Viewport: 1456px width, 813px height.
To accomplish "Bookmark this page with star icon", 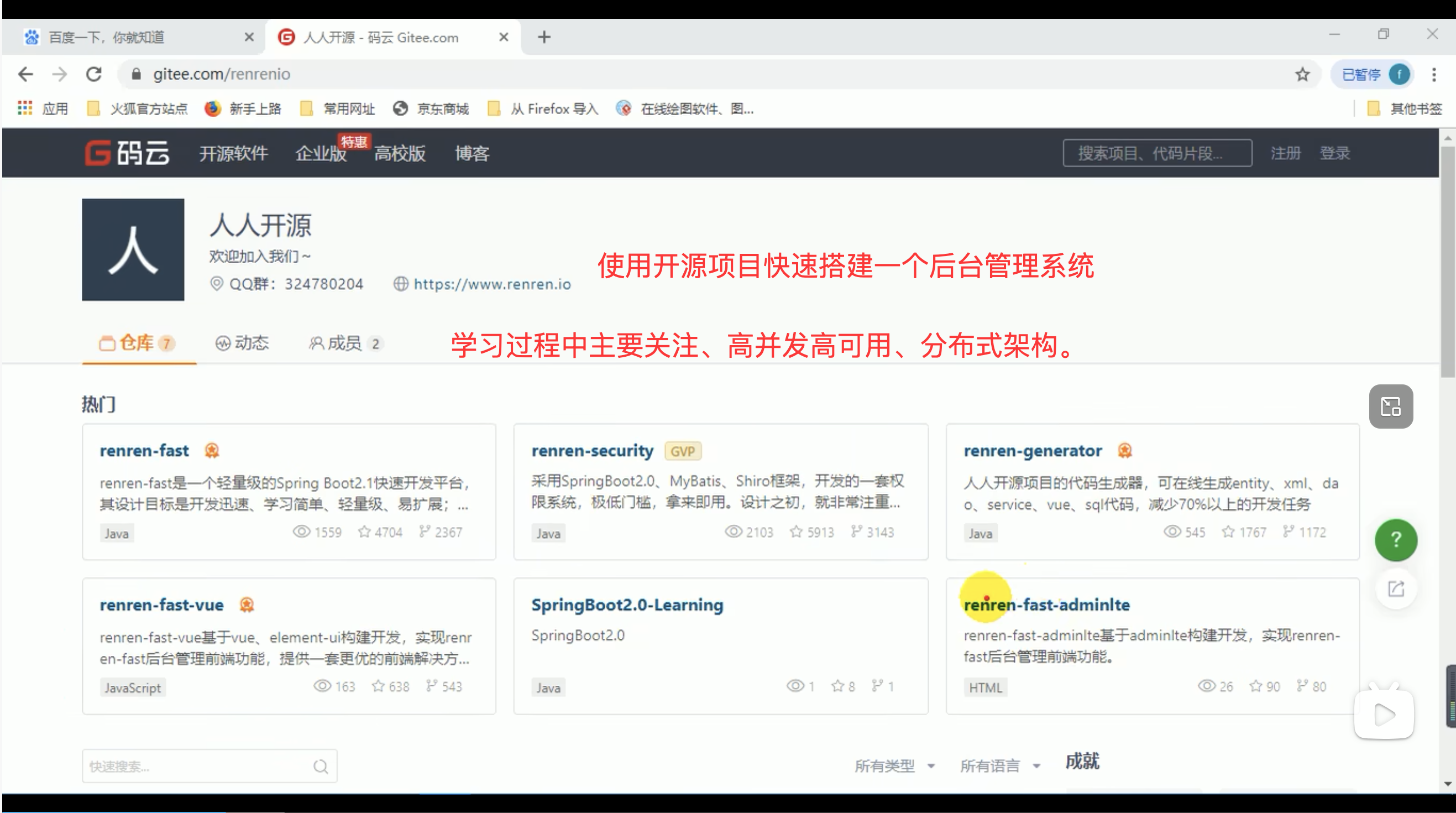I will tap(1302, 74).
